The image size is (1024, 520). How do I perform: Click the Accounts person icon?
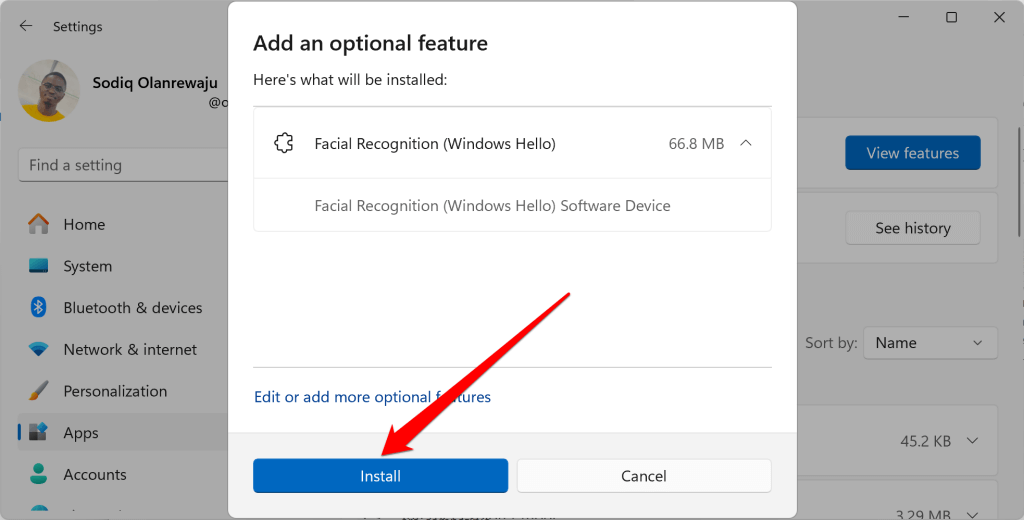tap(39, 474)
